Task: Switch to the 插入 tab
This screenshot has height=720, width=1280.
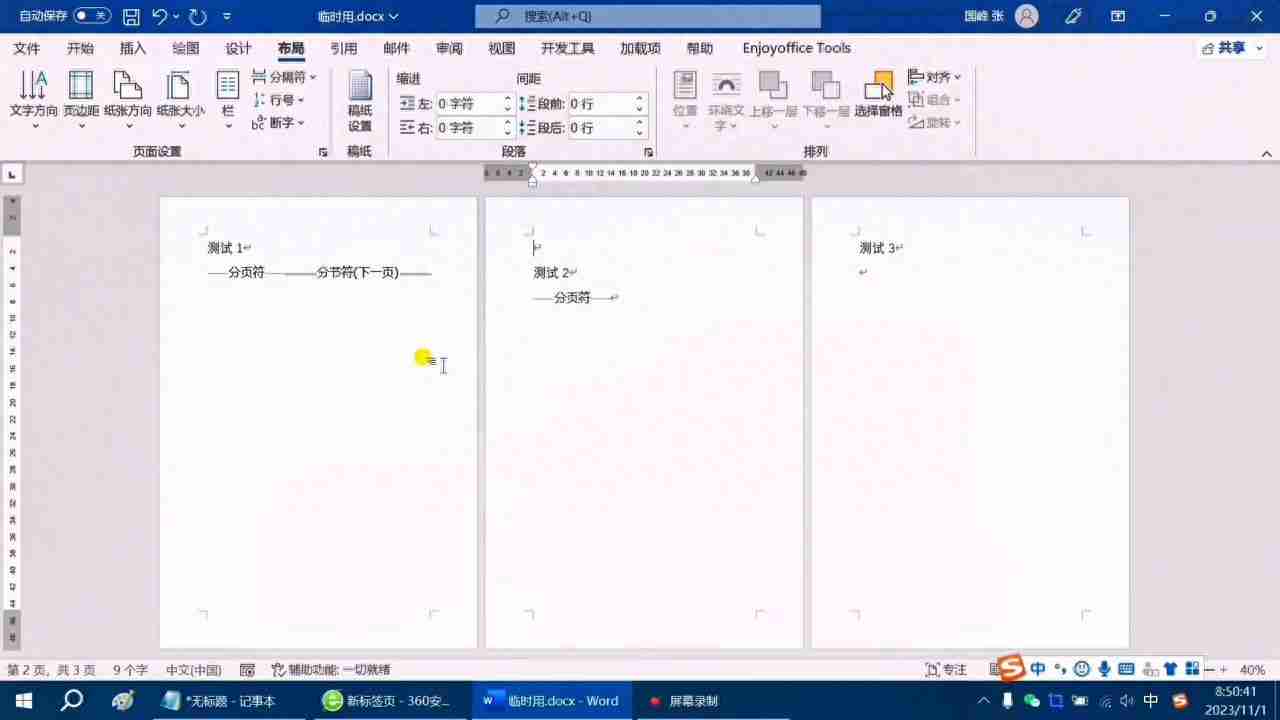Action: tap(133, 48)
